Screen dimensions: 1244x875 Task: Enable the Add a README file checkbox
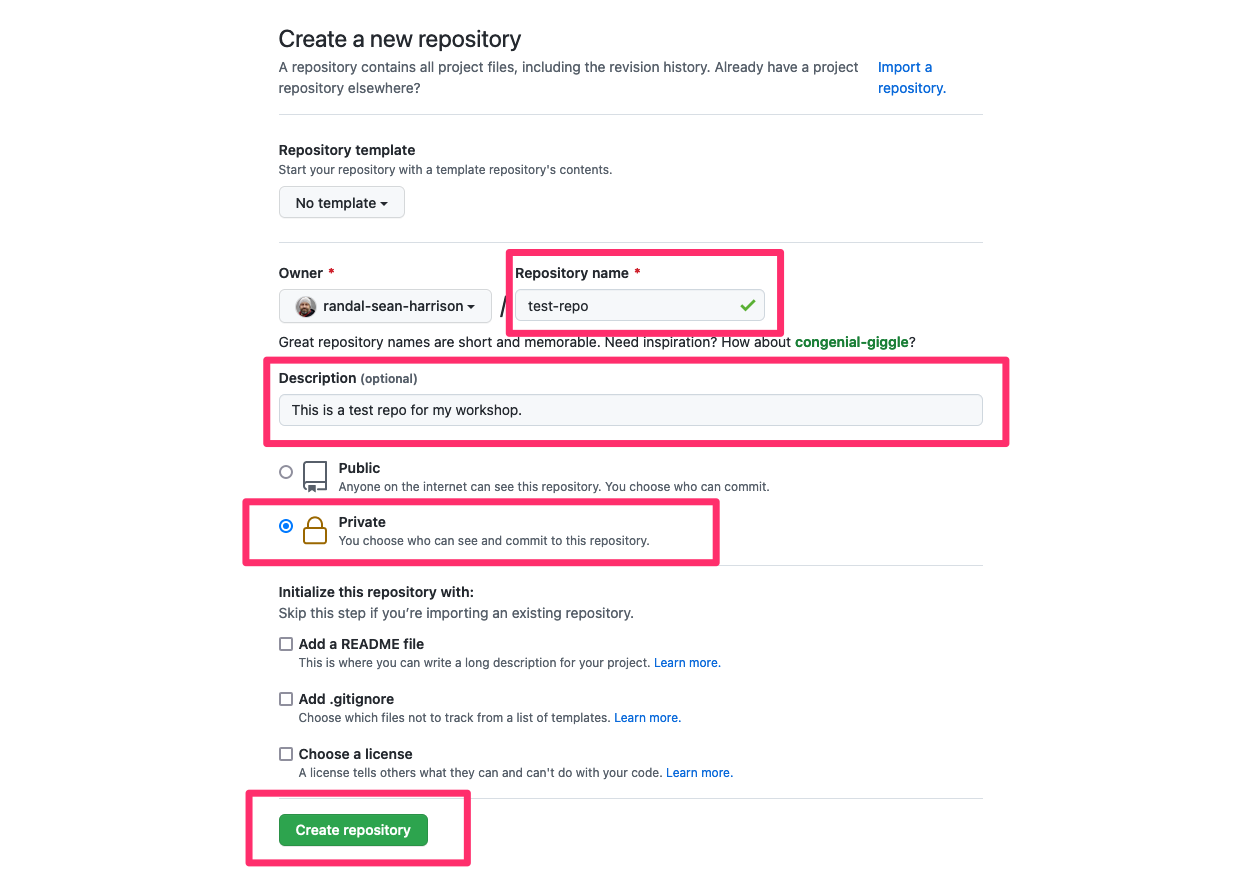pyautogui.click(x=286, y=643)
